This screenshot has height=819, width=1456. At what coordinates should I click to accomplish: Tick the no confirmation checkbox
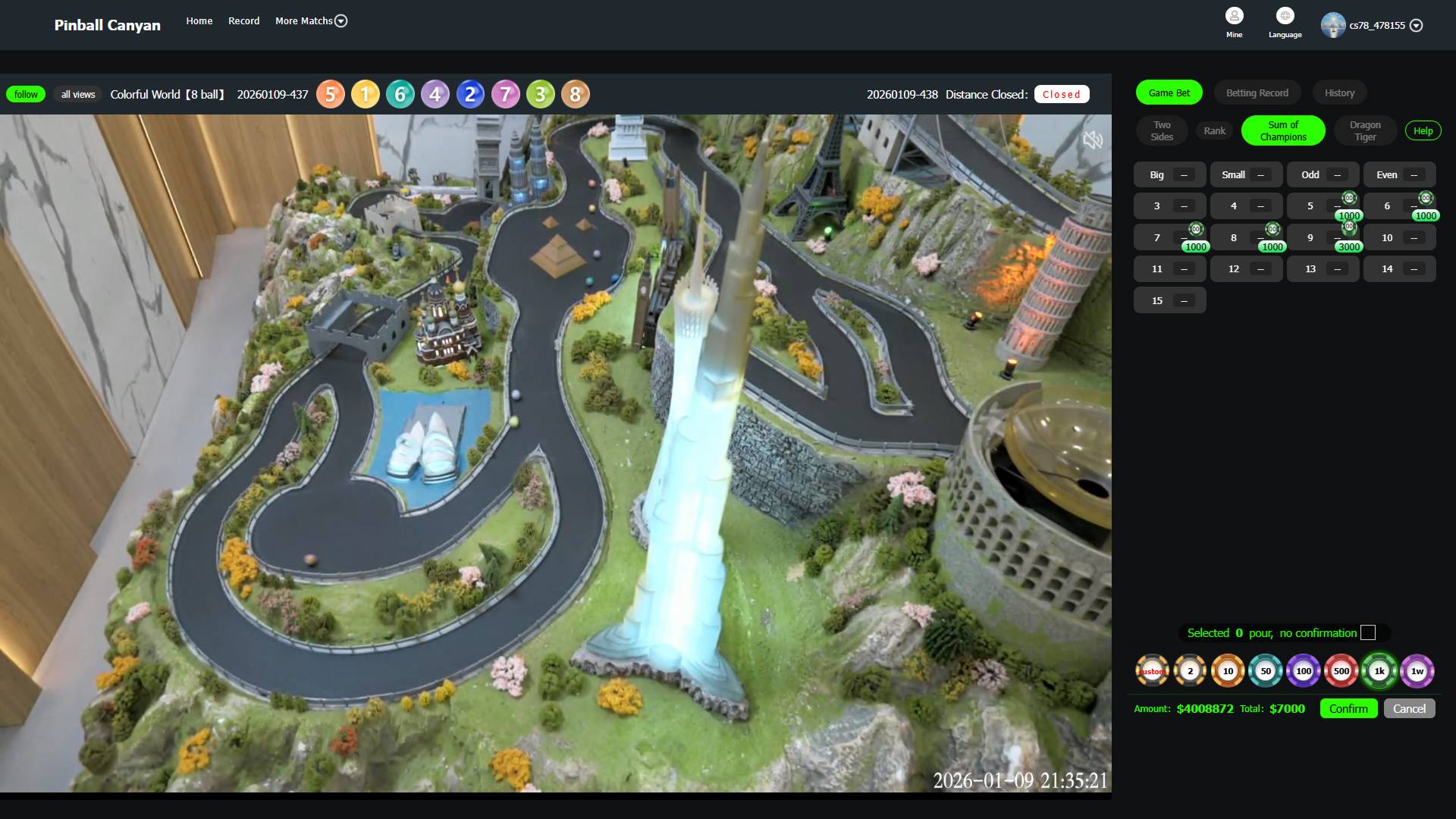(x=1368, y=632)
